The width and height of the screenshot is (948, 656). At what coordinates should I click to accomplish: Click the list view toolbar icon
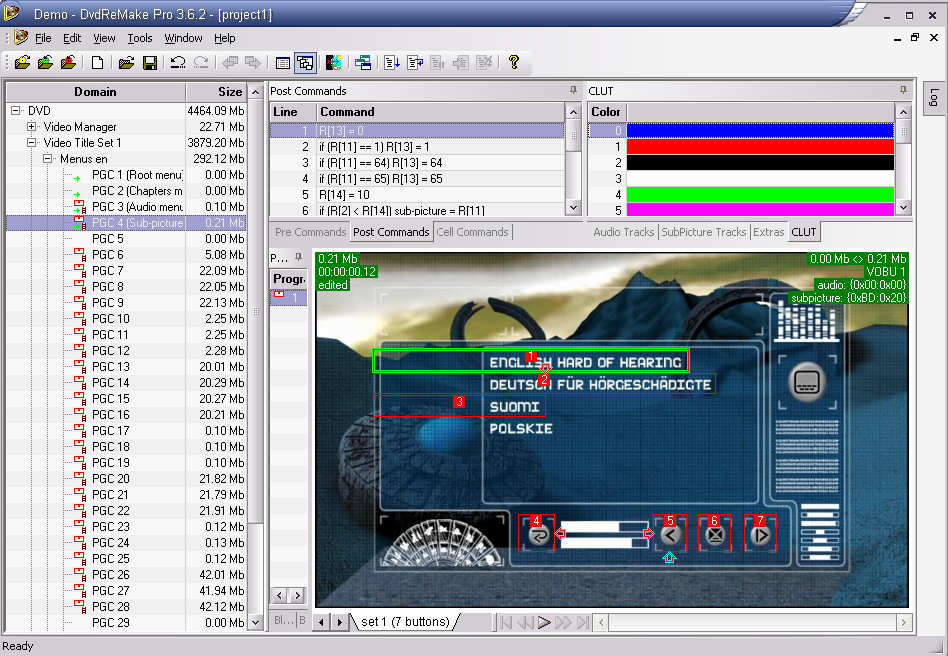click(x=282, y=62)
